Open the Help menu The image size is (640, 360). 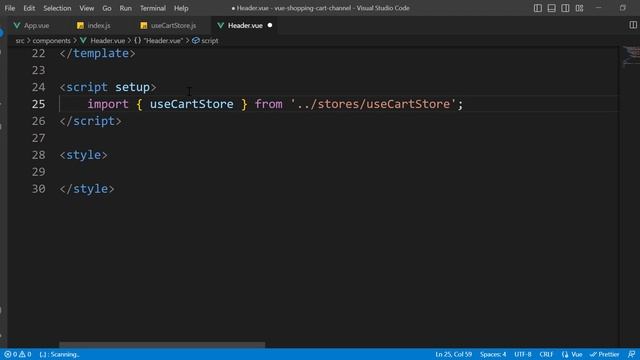[x=181, y=8]
